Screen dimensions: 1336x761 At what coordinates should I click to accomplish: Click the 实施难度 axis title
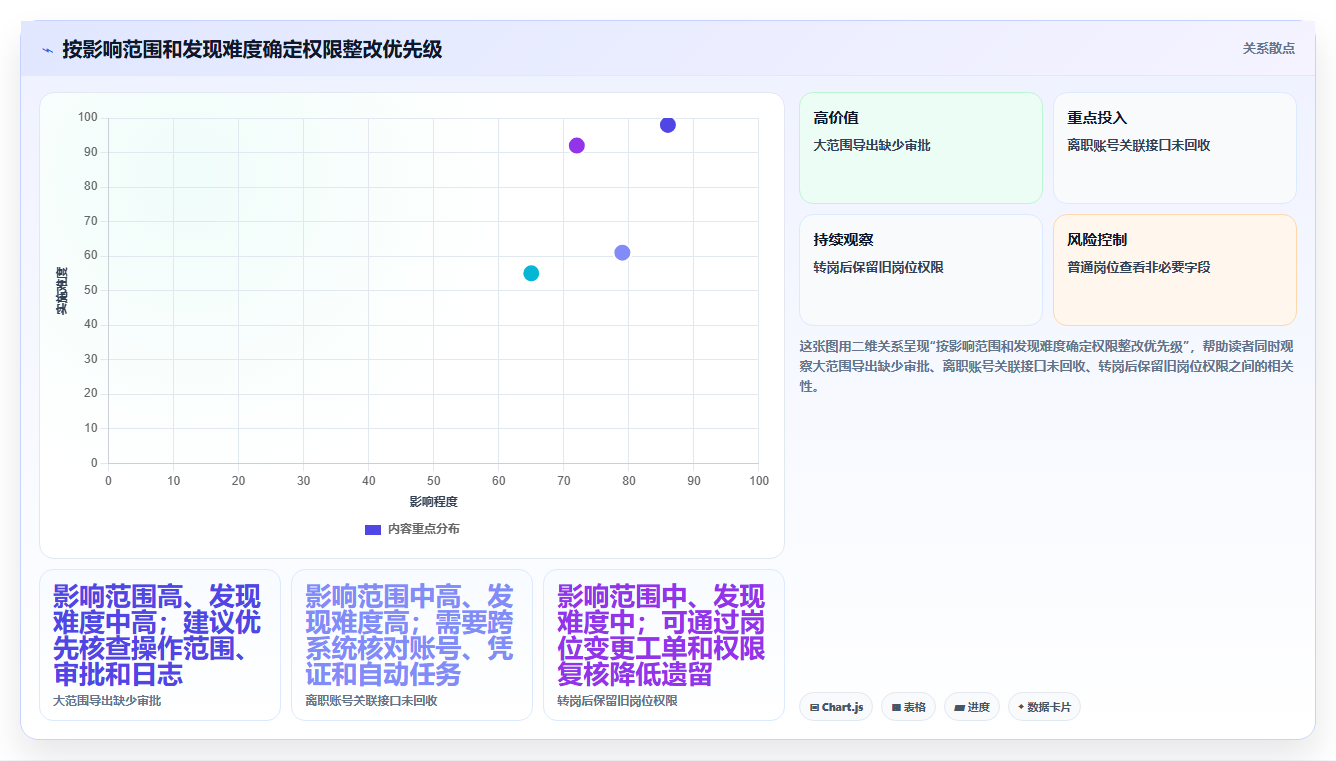[62, 291]
